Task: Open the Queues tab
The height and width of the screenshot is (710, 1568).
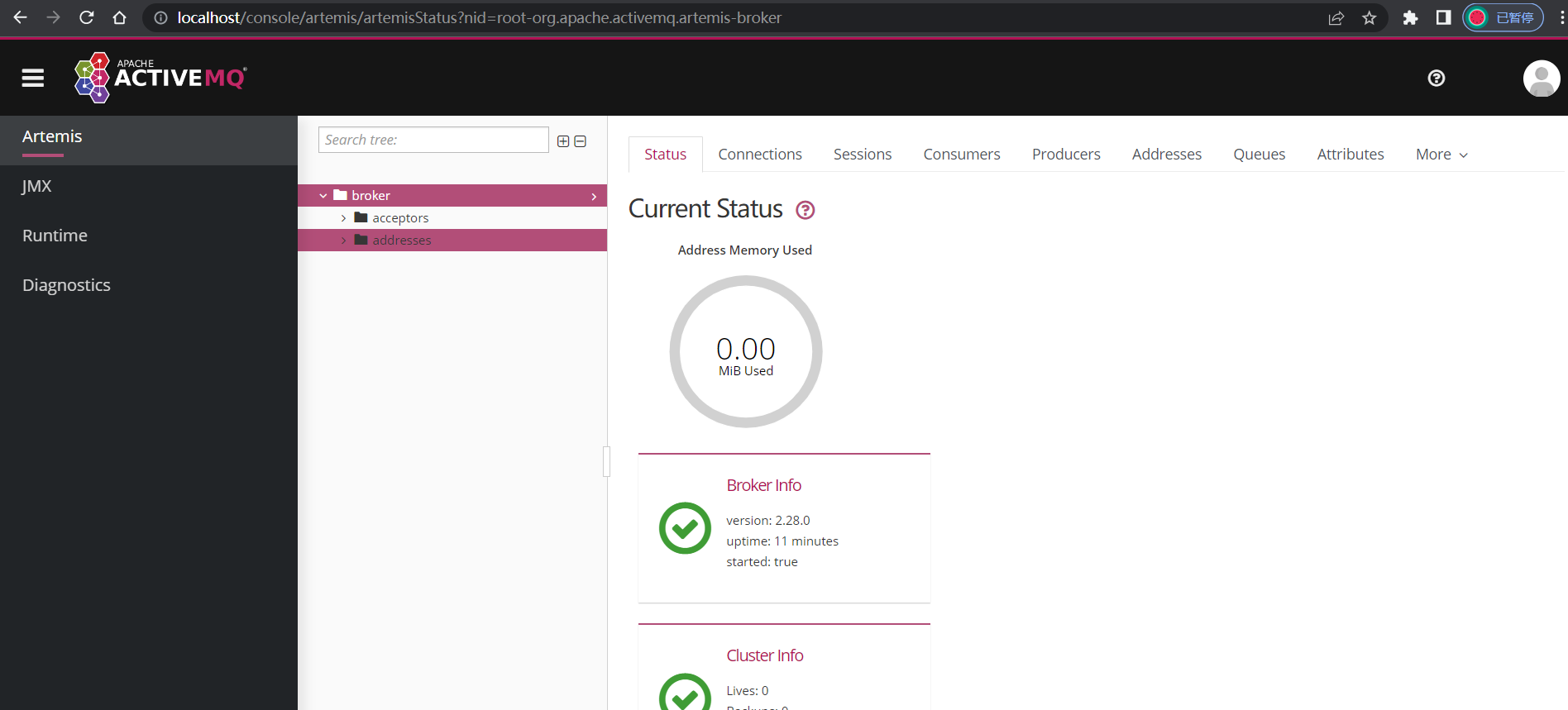Action: tap(1260, 155)
